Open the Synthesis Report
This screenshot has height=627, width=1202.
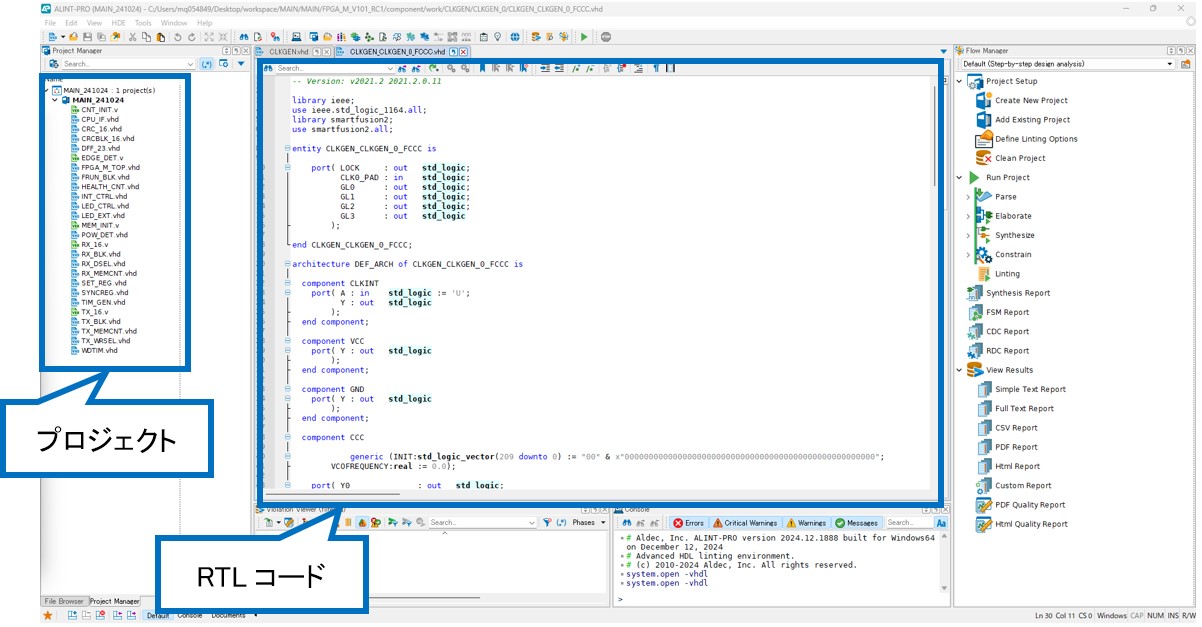tap(1018, 293)
